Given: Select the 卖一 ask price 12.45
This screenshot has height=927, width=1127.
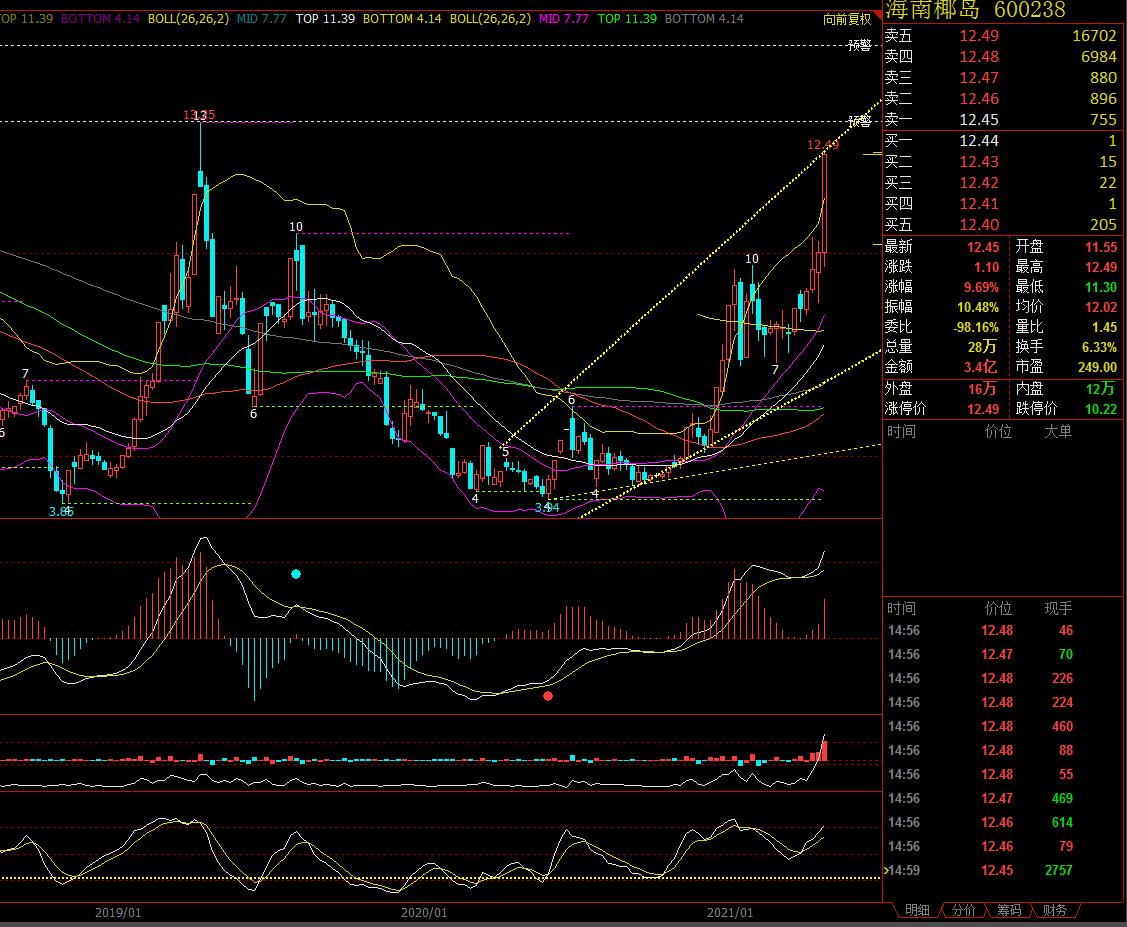Looking at the screenshot, I should point(978,120).
